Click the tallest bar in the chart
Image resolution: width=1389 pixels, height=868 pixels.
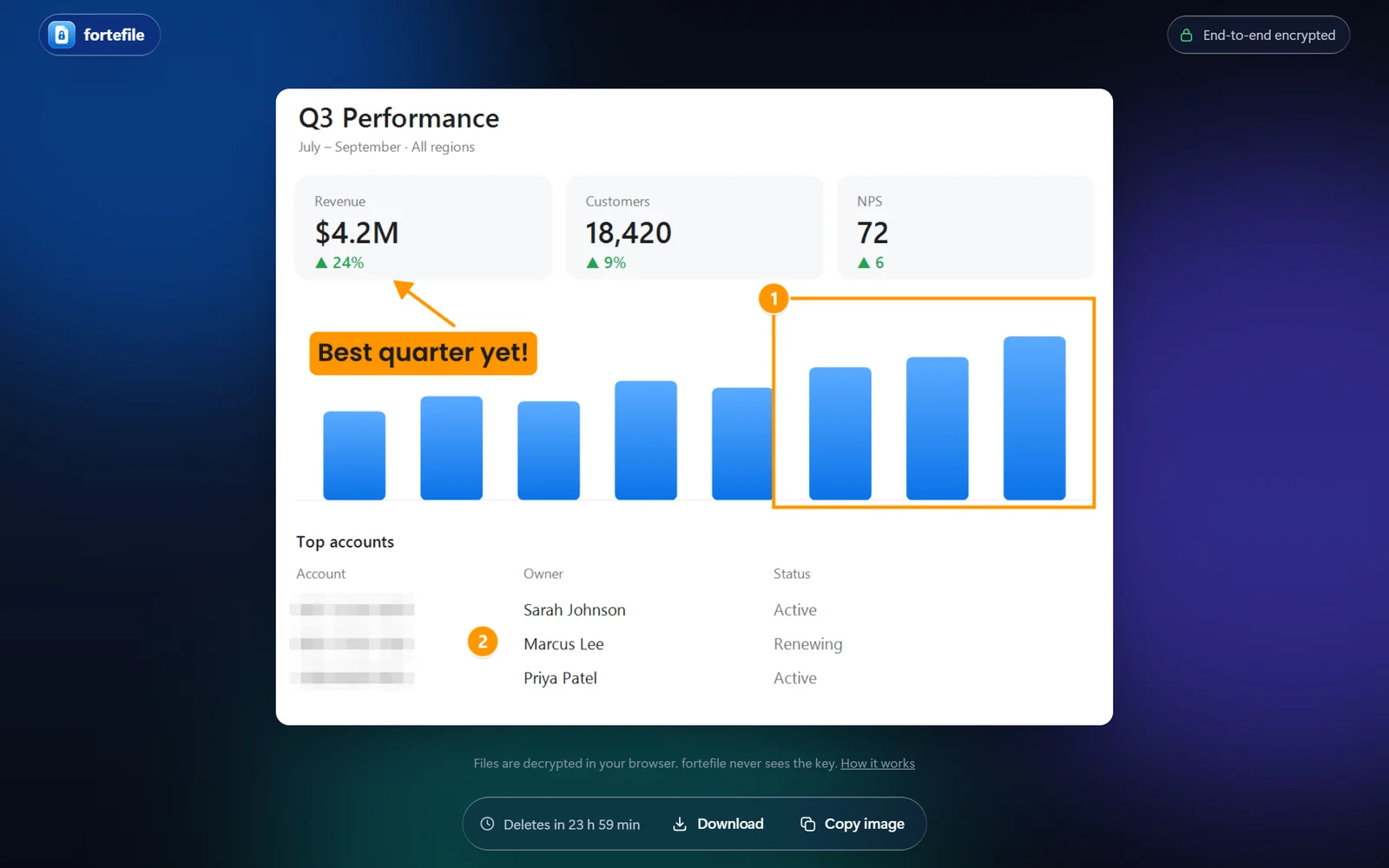click(x=1035, y=418)
